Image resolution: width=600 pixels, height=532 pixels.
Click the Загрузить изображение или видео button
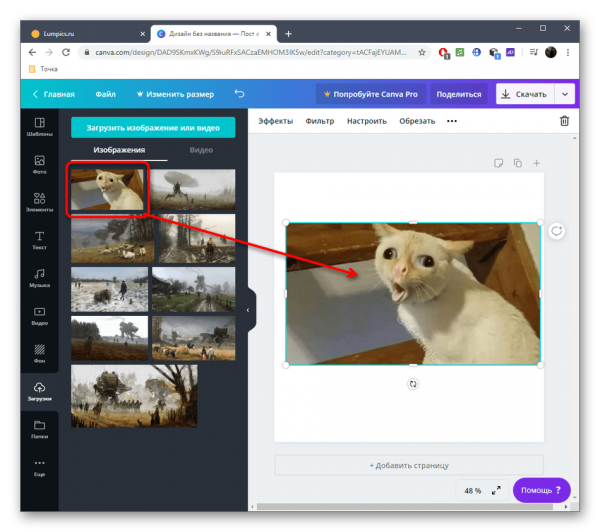(153, 127)
